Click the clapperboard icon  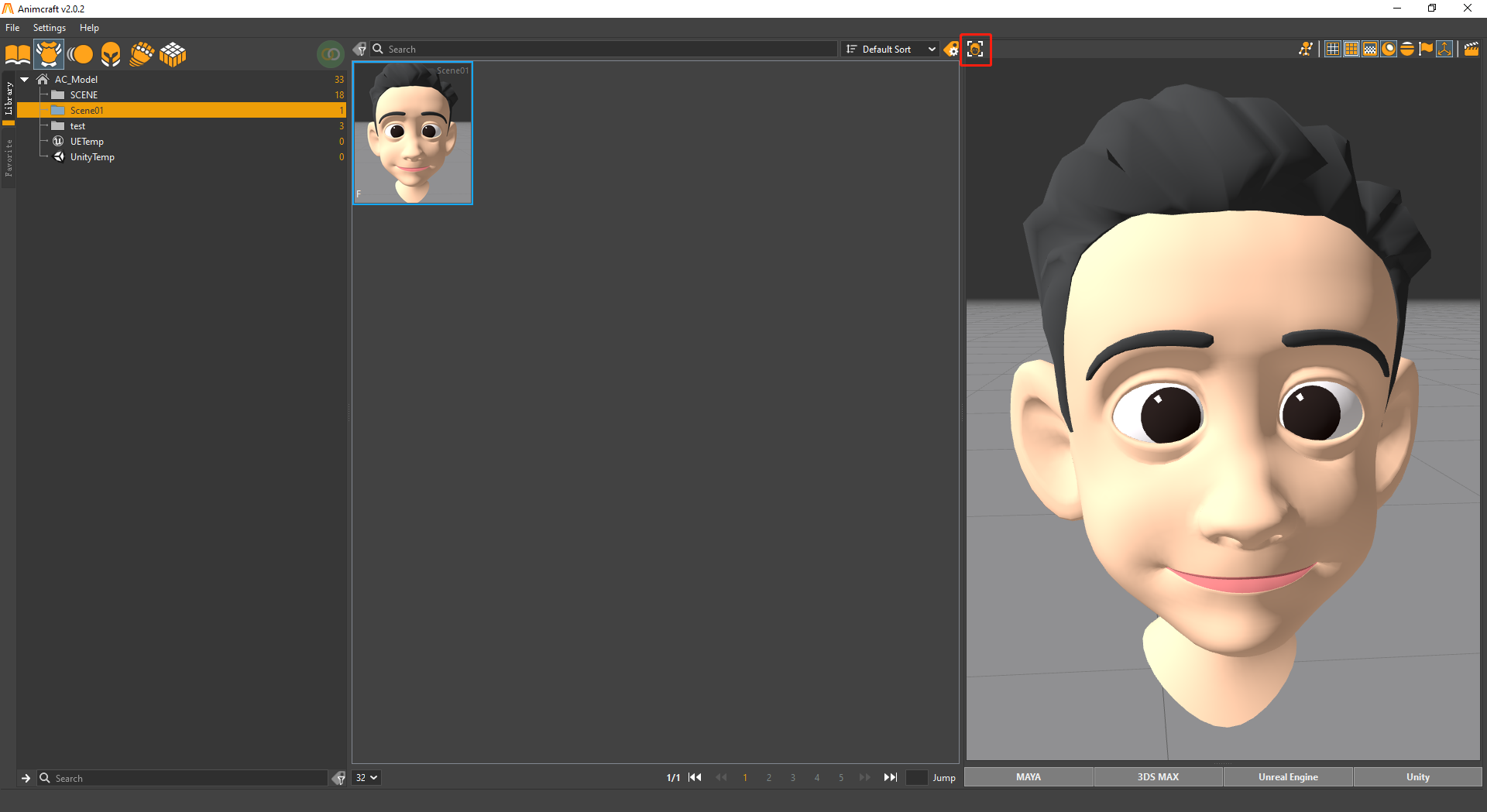(1472, 49)
